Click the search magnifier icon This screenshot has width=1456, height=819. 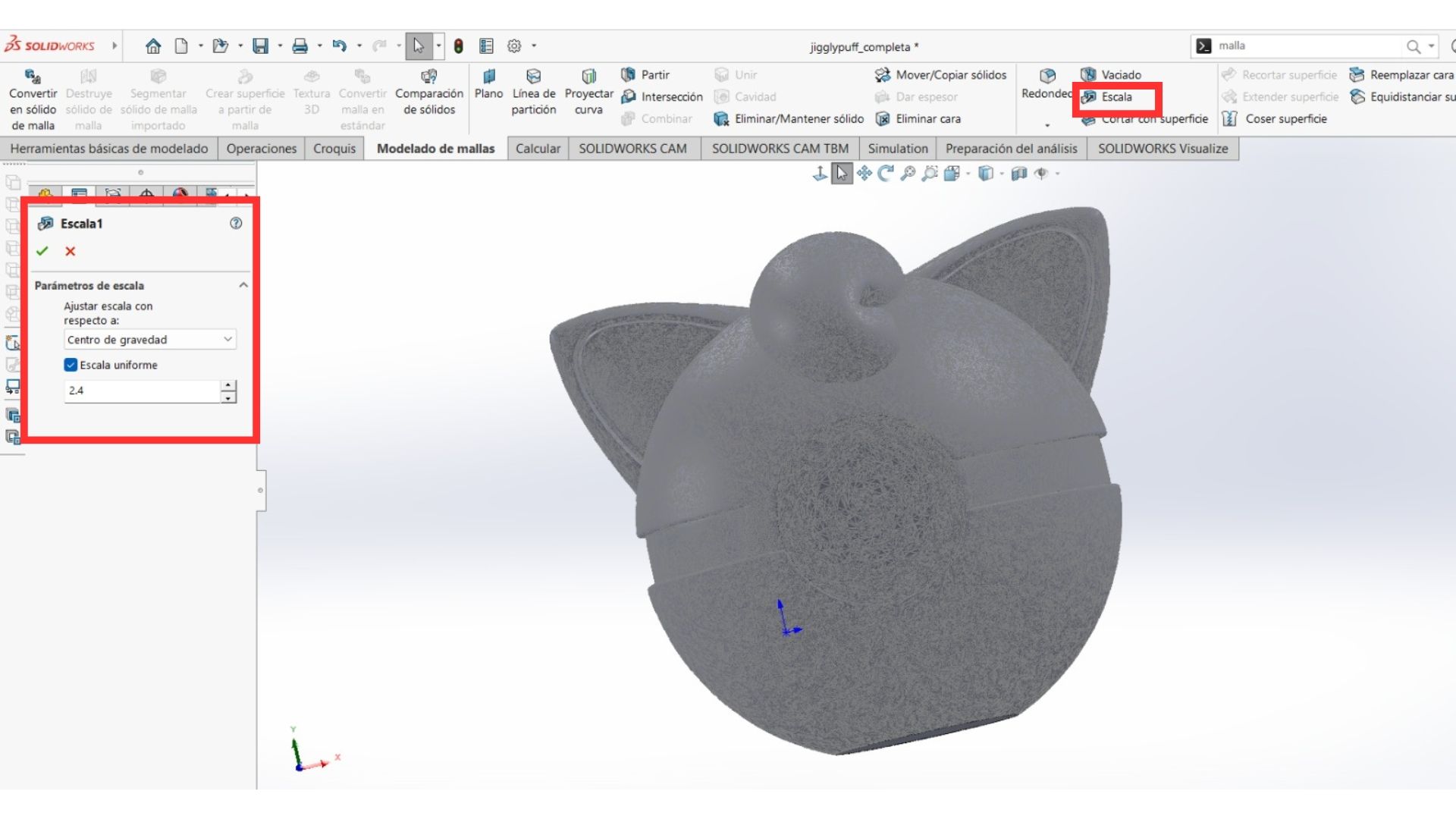[x=1414, y=46]
